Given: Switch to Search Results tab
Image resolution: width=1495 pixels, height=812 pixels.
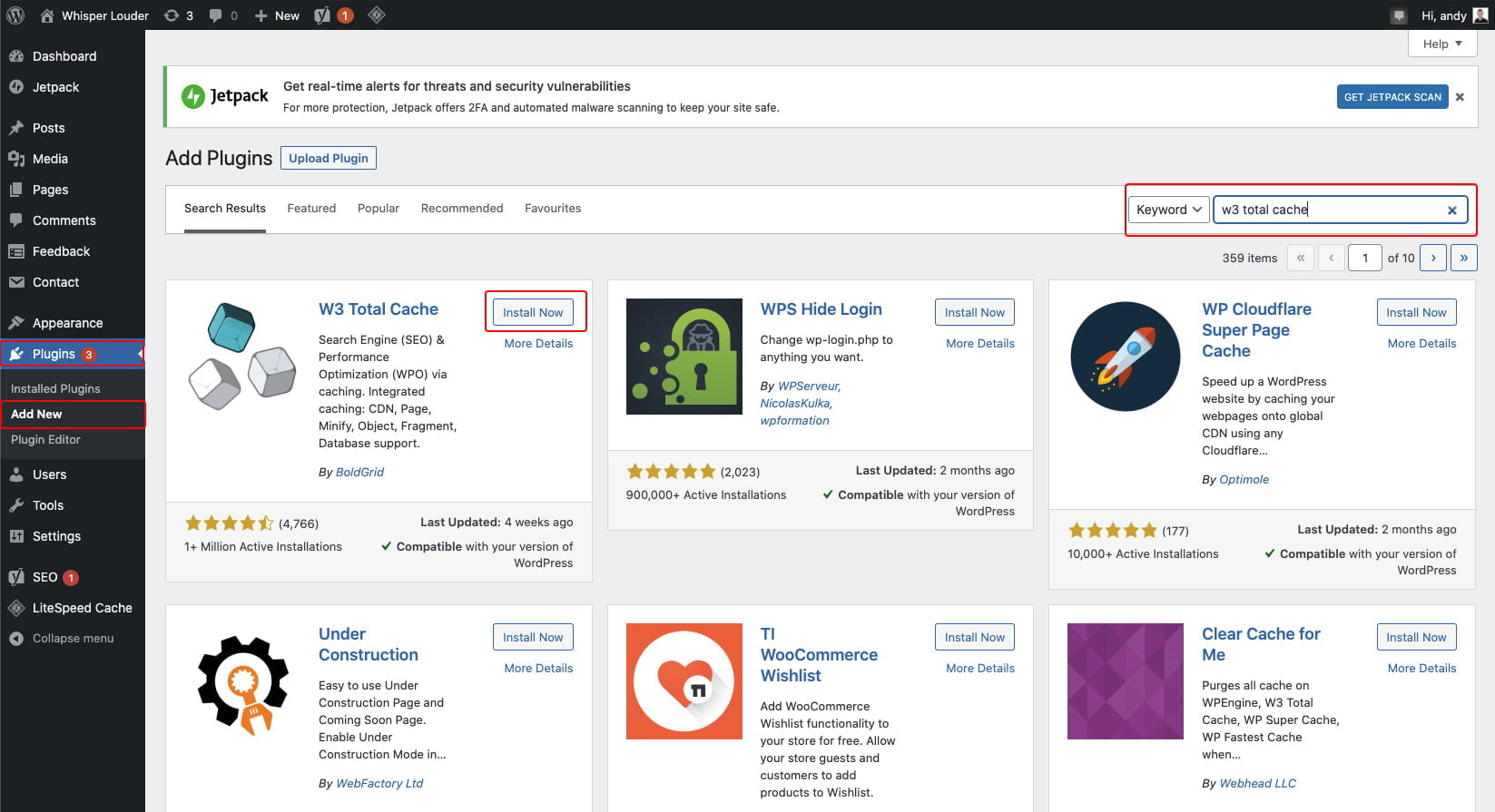Looking at the screenshot, I should pyautogui.click(x=225, y=209).
